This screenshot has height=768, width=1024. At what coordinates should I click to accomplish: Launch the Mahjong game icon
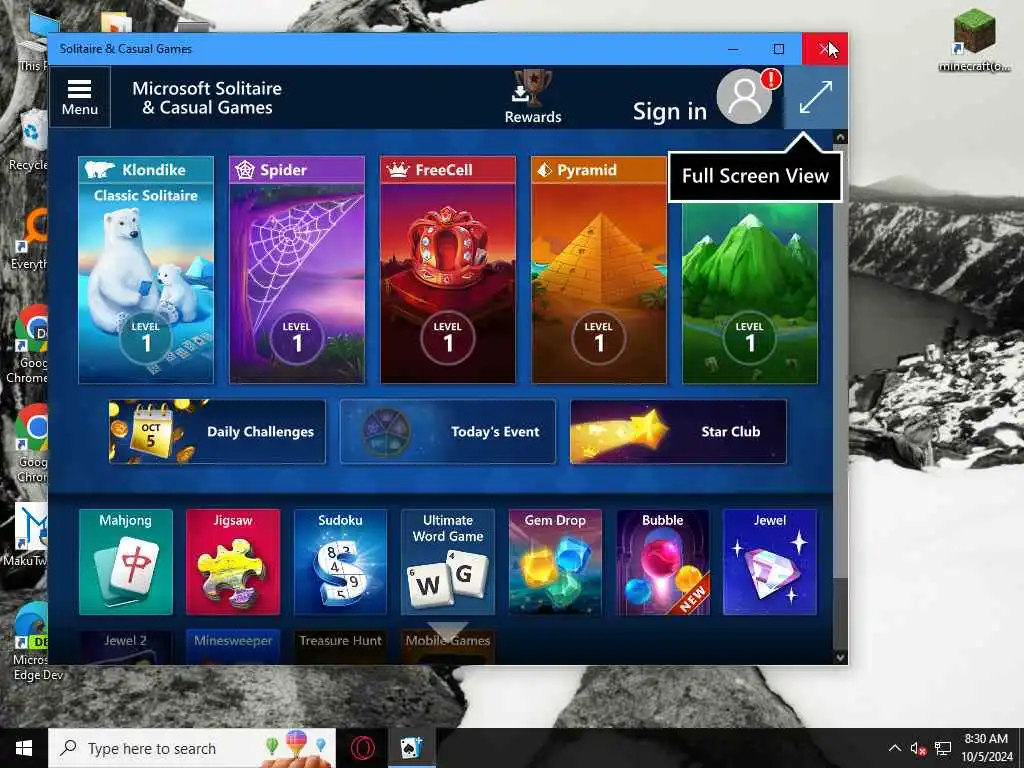[x=125, y=562]
